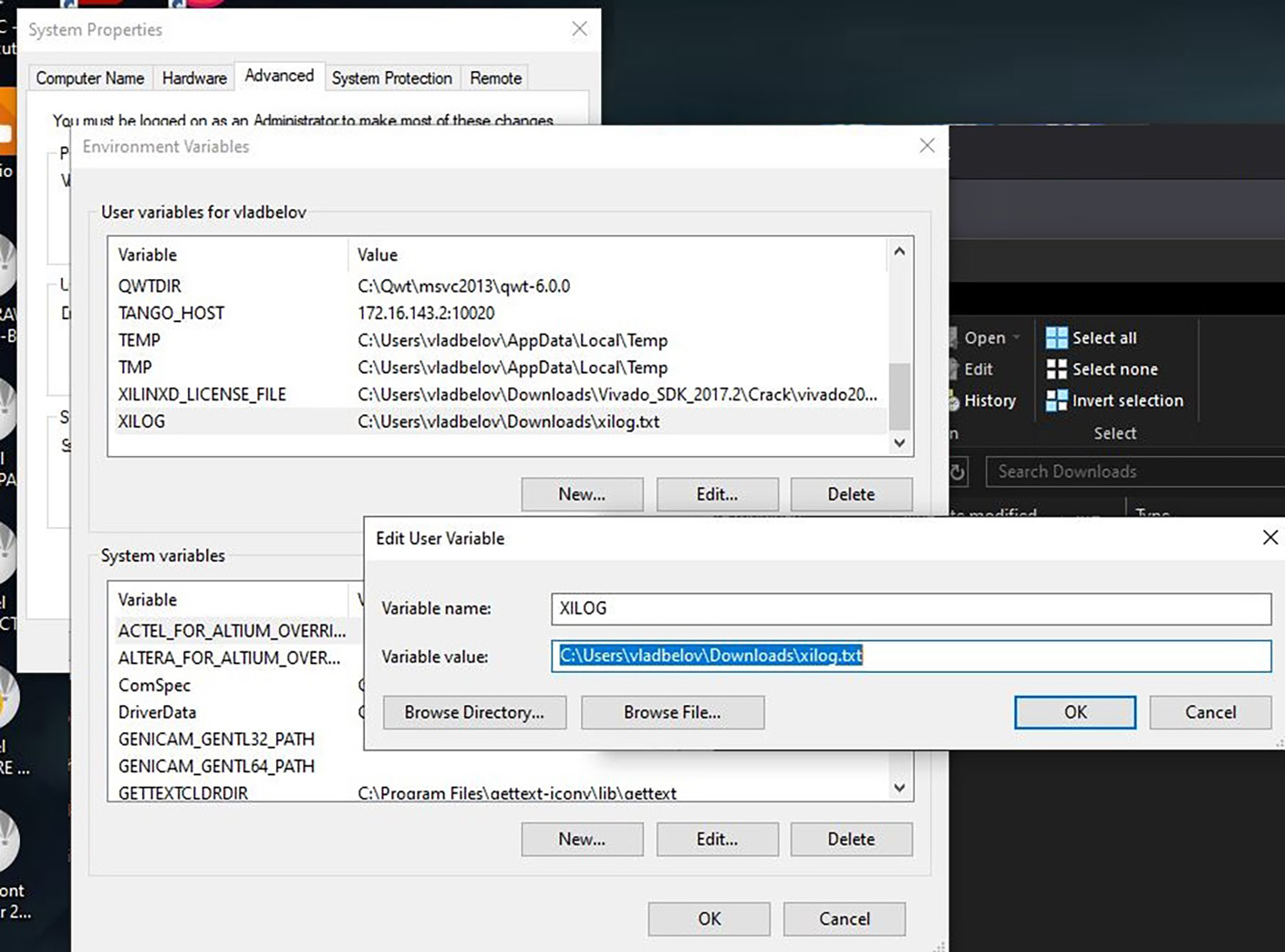Image resolution: width=1285 pixels, height=952 pixels.
Task: Expand the Open dropdown arrow in ribbon
Action: (1017, 337)
